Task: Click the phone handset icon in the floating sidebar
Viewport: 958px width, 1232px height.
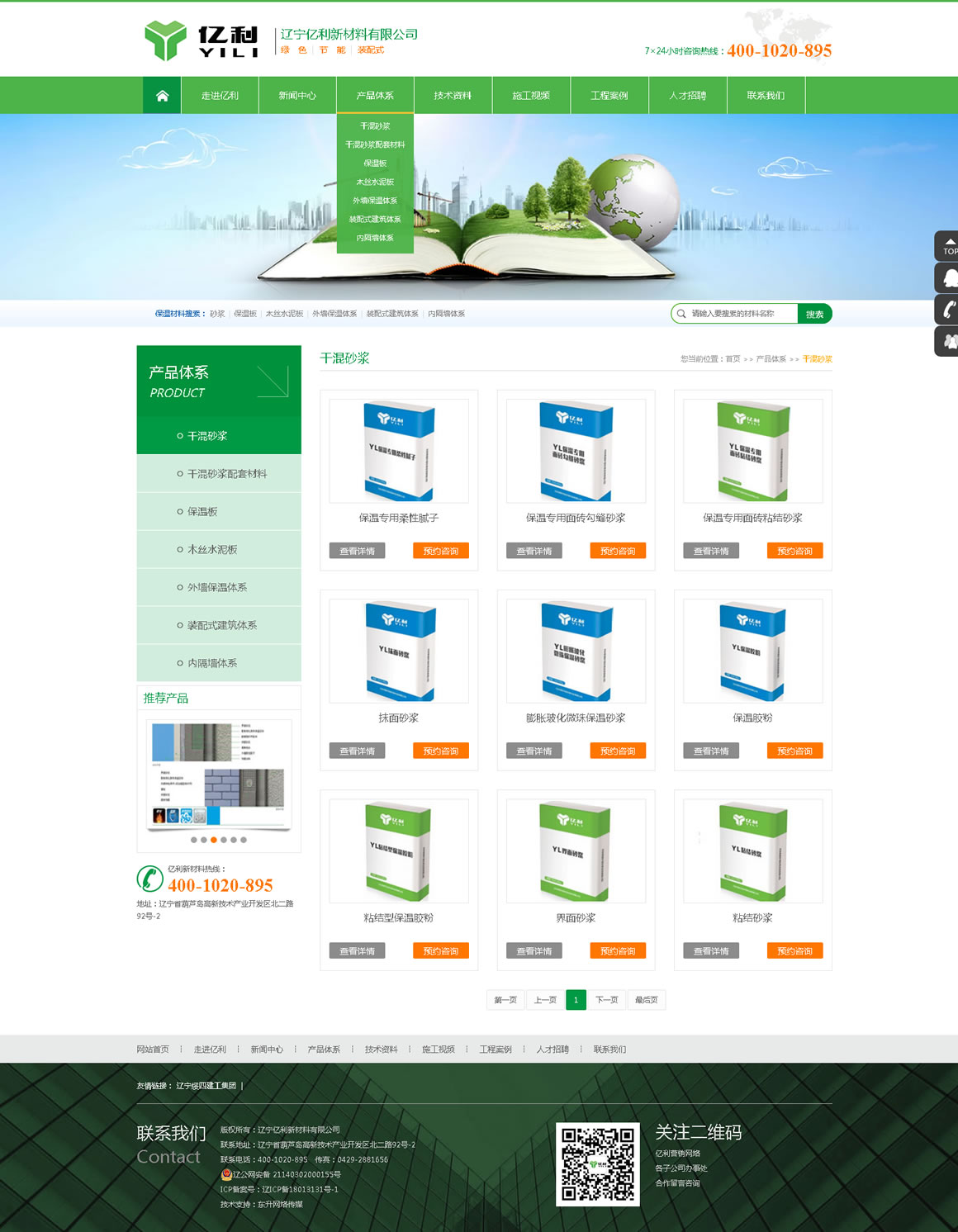Action: point(949,310)
